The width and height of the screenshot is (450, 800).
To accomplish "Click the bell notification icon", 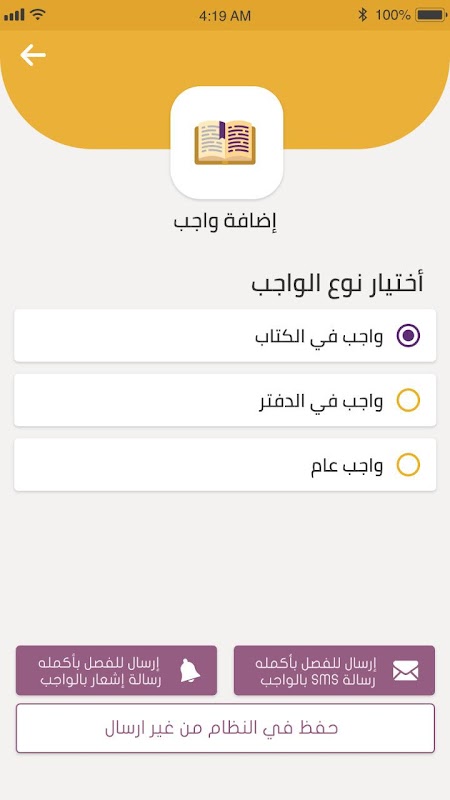I will [x=190, y=670].
